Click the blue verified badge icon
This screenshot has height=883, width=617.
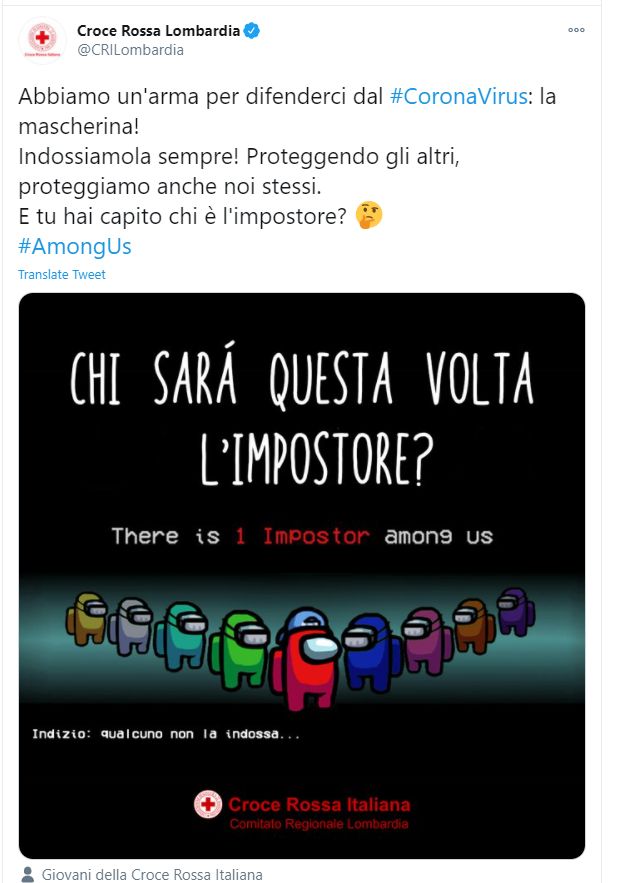point(252,30)
